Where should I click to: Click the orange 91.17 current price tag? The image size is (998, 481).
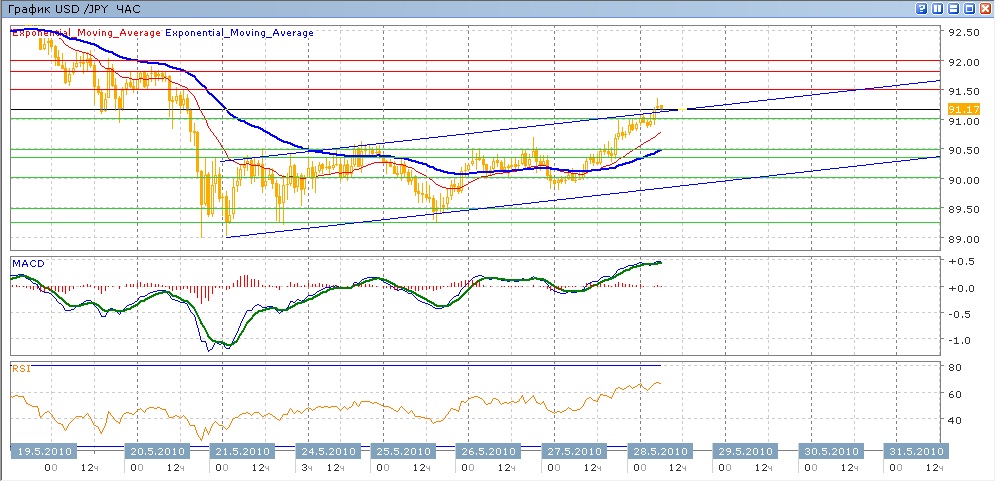962,108
